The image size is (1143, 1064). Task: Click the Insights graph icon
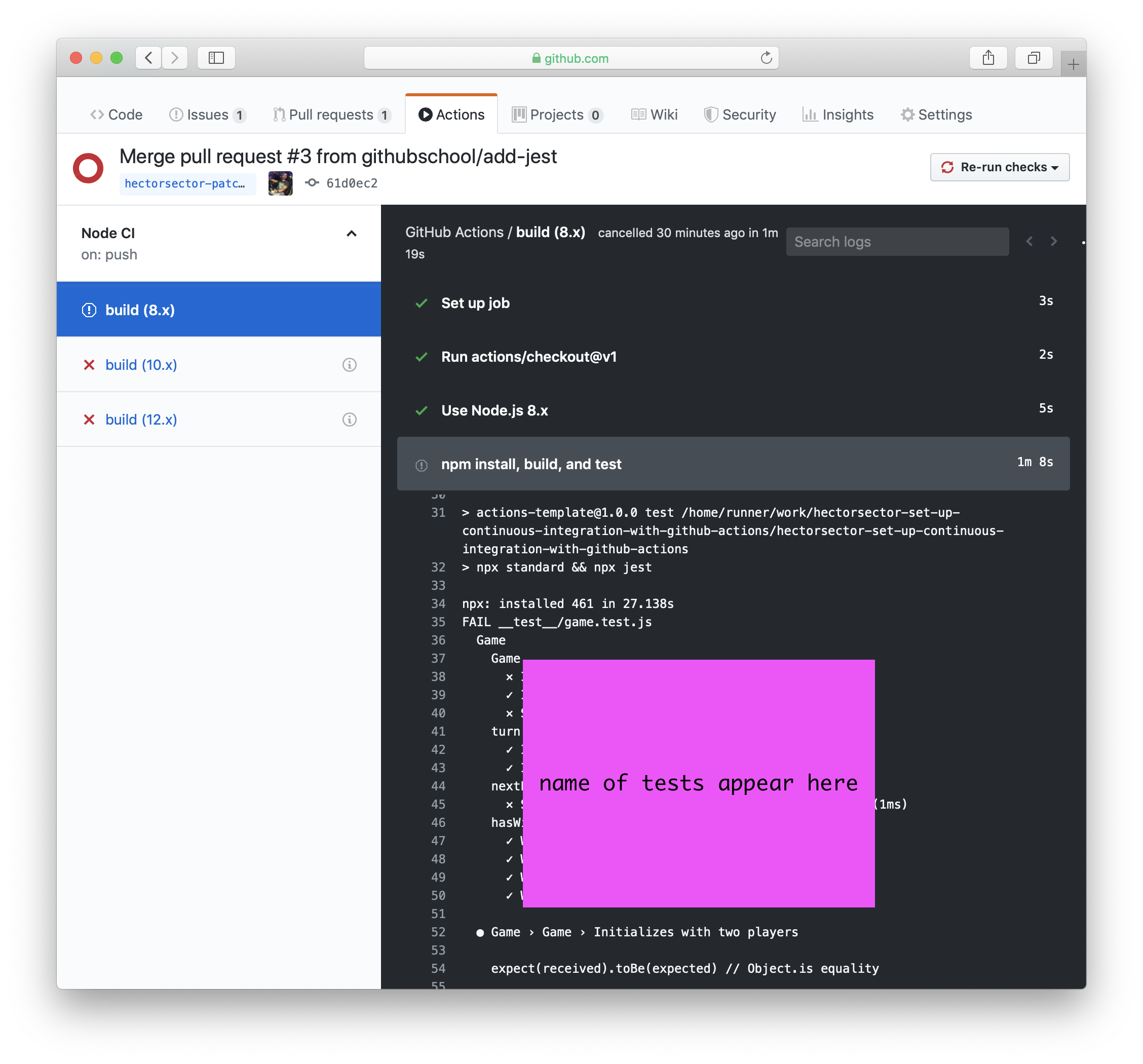[811, 115]
